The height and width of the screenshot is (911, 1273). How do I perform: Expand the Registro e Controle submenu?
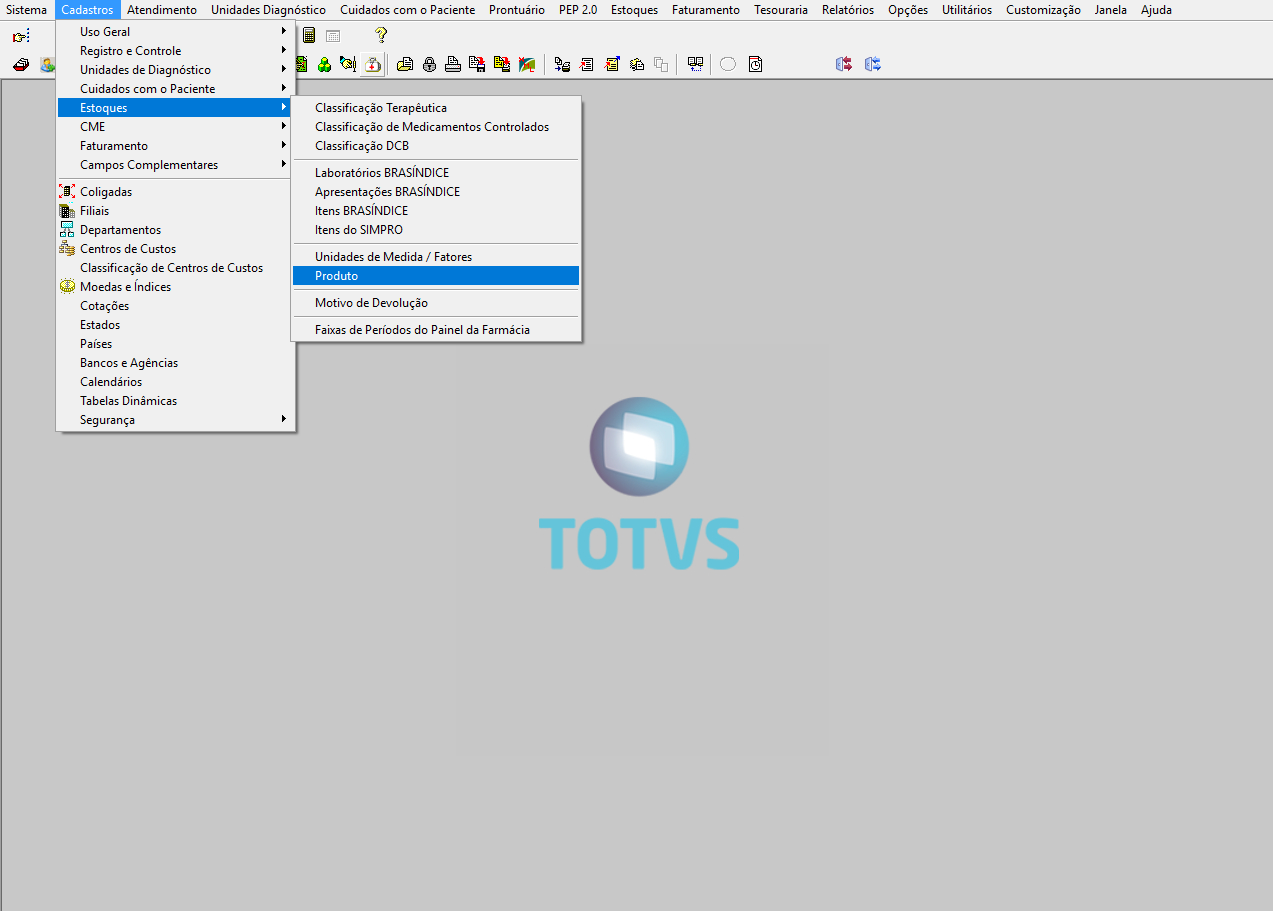[x=175, y=51]
